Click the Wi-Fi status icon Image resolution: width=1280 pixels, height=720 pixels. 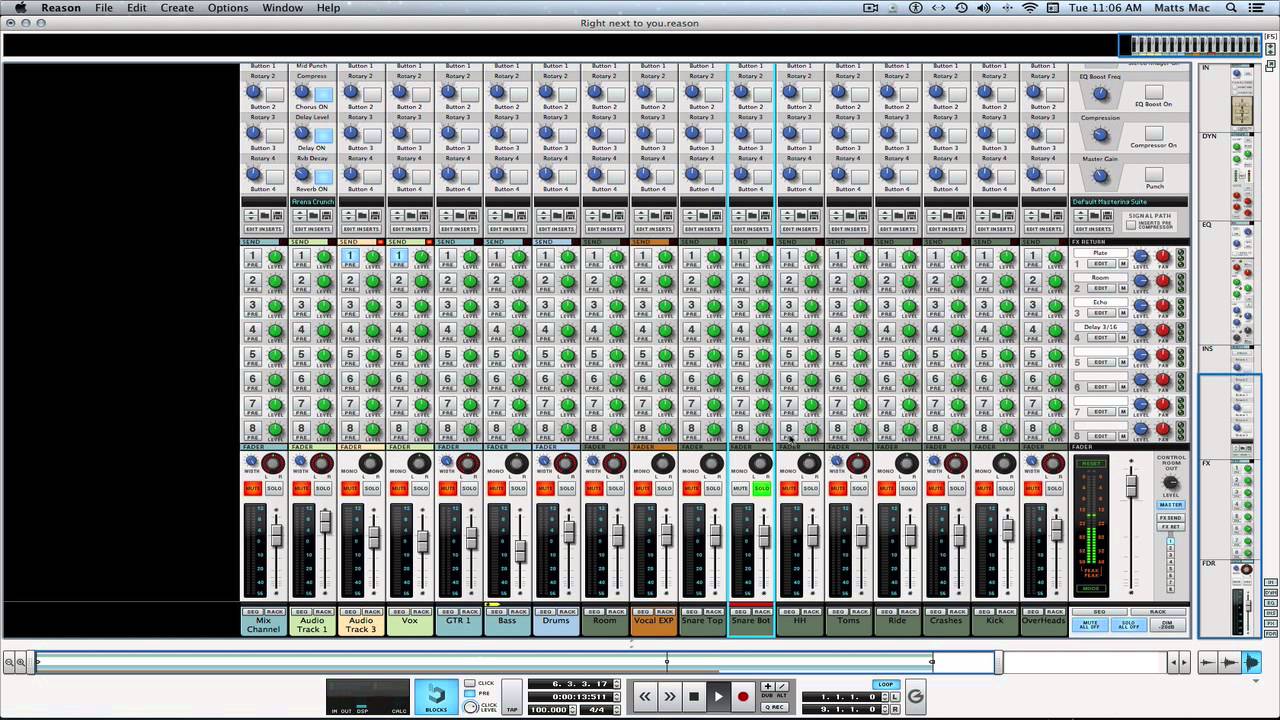pyautogui.click(x=1030, y=8)
